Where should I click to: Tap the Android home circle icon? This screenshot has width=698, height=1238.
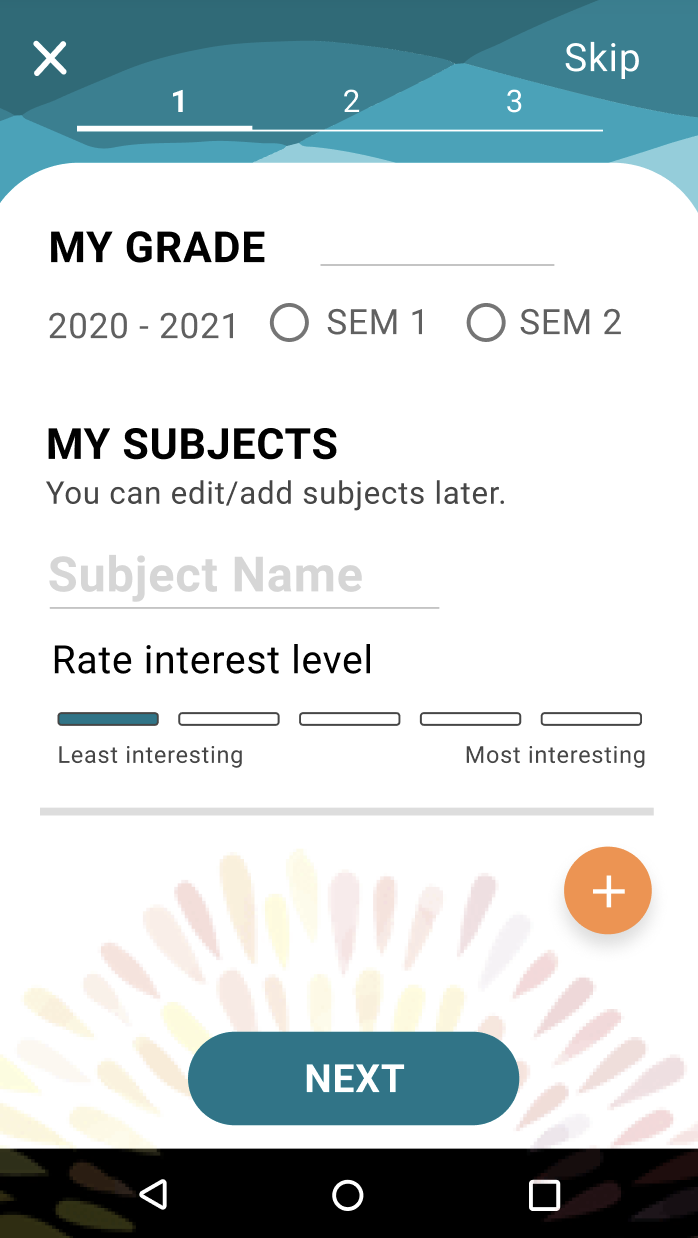point(348,1195)
